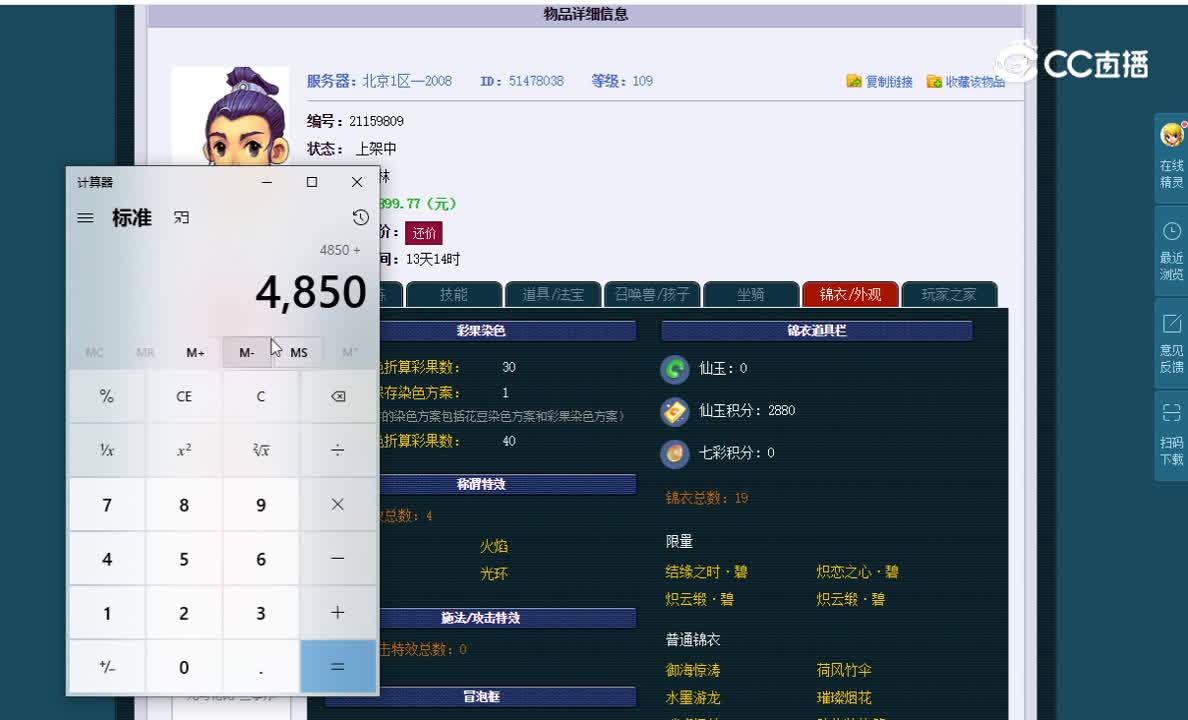Click the CE clear entry key
This screenshot has width=1188, height=720.
pyautogui.click(x=184, y=396)
